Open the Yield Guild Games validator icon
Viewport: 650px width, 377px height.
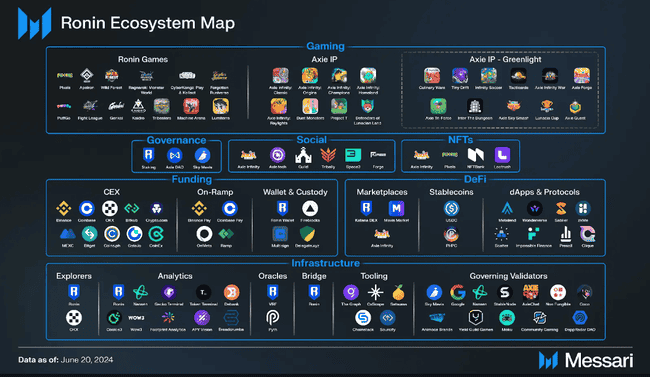[475, 318]
